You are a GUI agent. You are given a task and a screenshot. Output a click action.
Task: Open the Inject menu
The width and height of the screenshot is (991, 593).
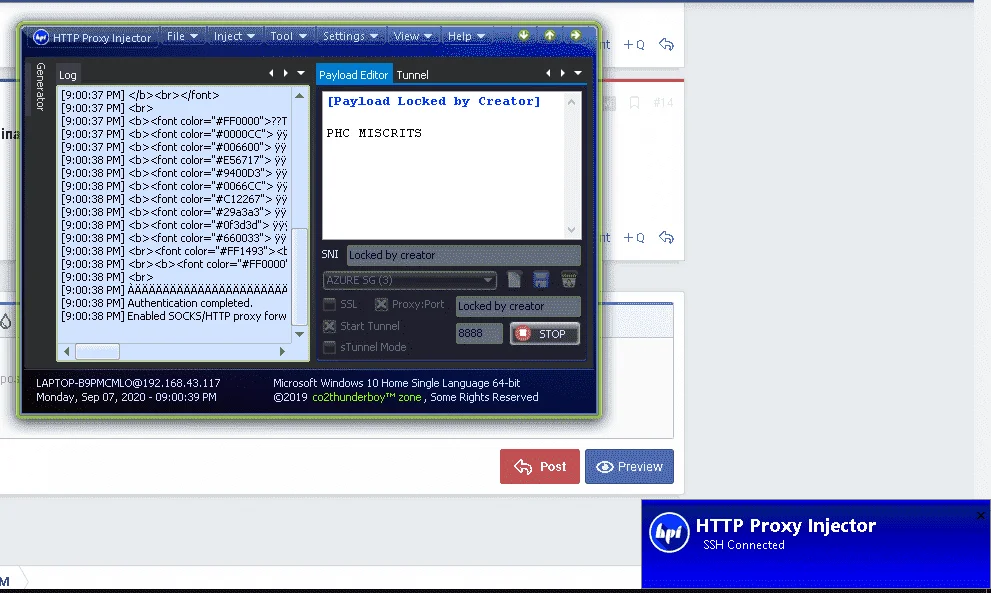tap(234, 36)
